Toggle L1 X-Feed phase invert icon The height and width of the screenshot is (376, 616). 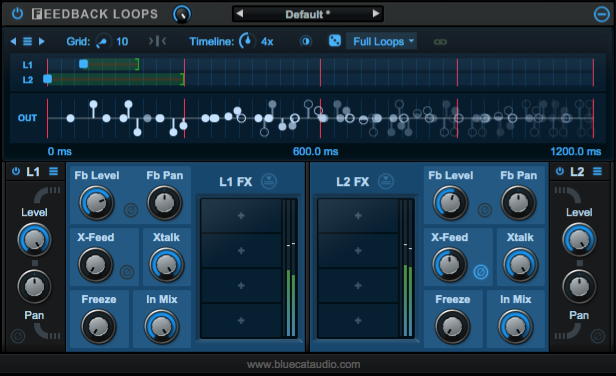[127, 272]
